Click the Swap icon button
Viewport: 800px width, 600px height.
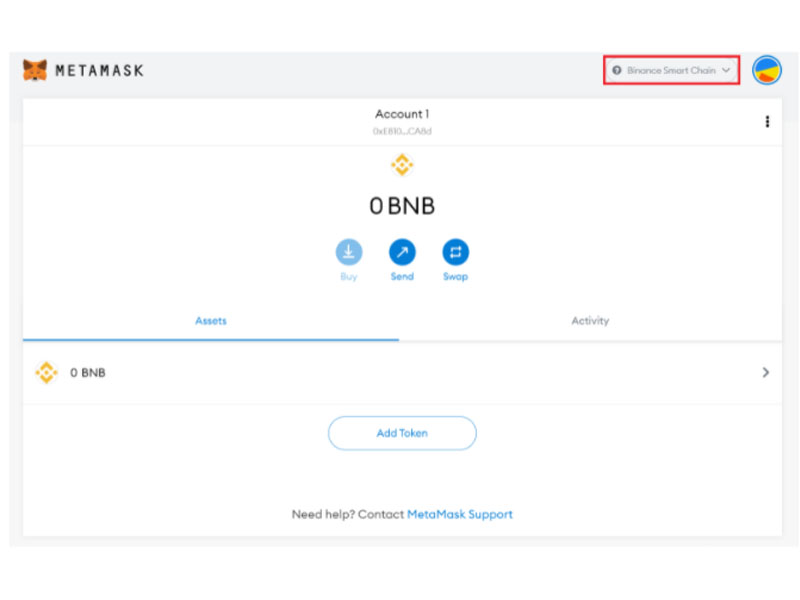click(x=455, y=252)
